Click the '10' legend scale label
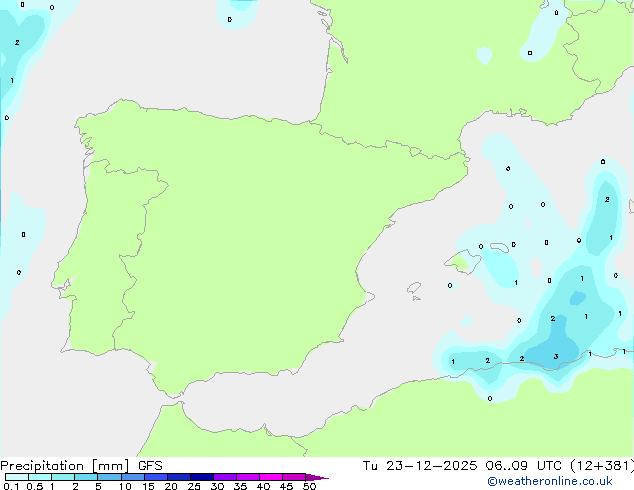Screen dimensions: 634x490 coord(125,486)
